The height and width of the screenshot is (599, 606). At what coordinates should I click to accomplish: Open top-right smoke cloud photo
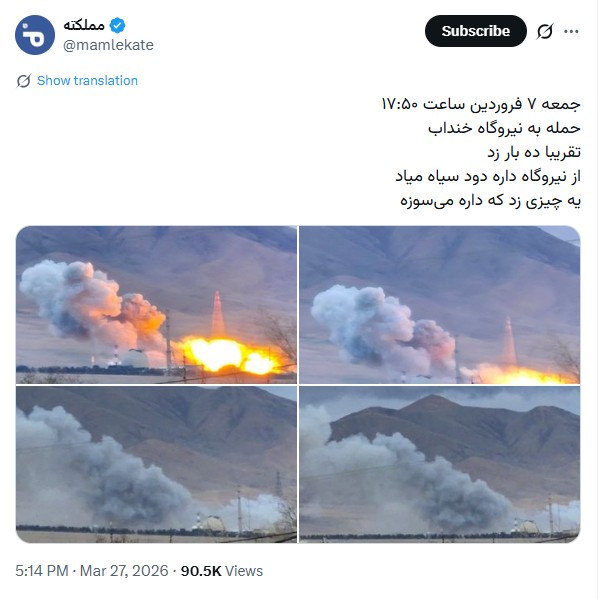click(440, 305)
